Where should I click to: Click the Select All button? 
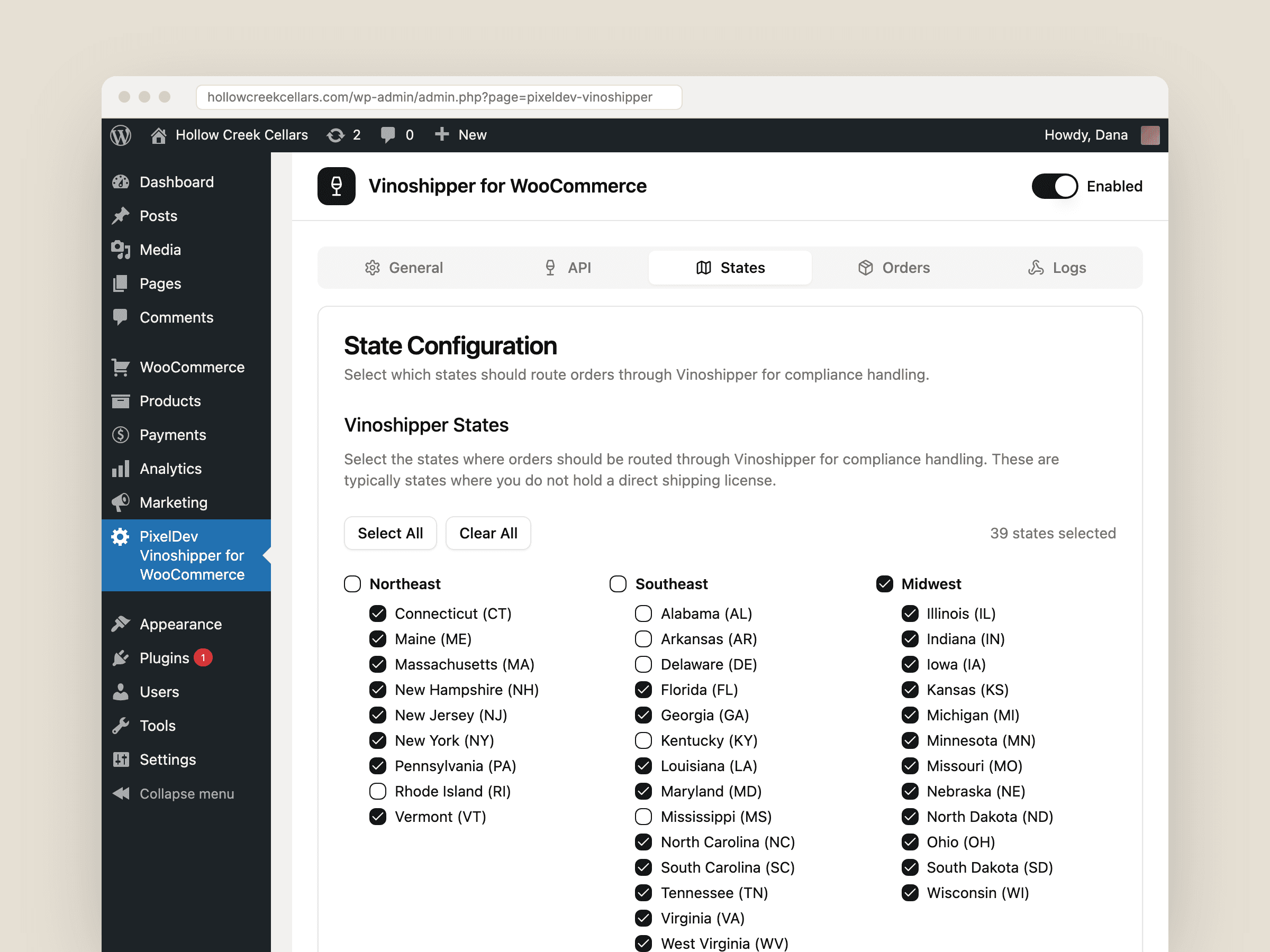[391, 534]
